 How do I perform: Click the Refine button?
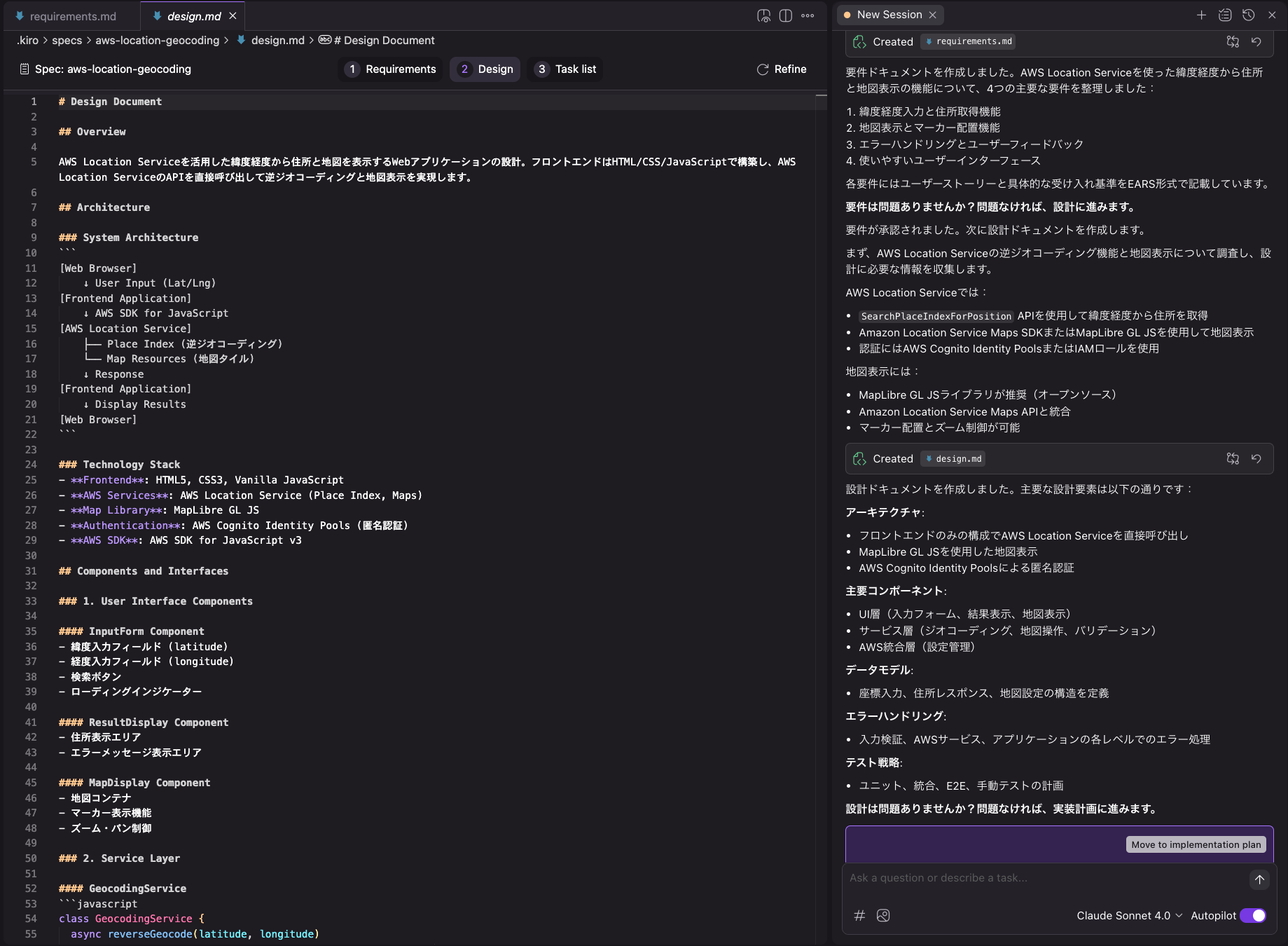coord(782,69)
